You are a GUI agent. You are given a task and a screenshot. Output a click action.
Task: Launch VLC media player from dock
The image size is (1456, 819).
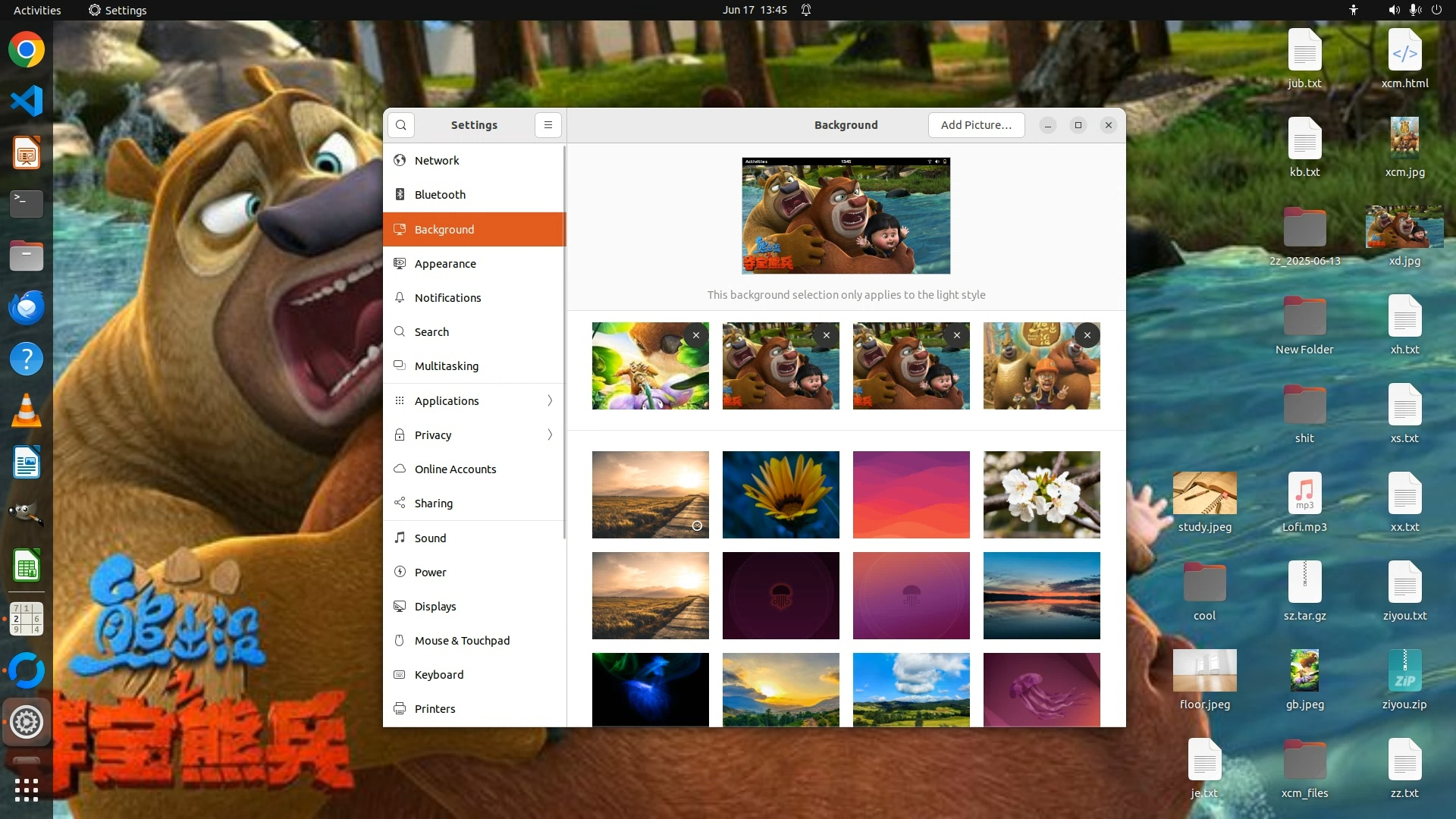pyautogui.click(x=27, y=410)
